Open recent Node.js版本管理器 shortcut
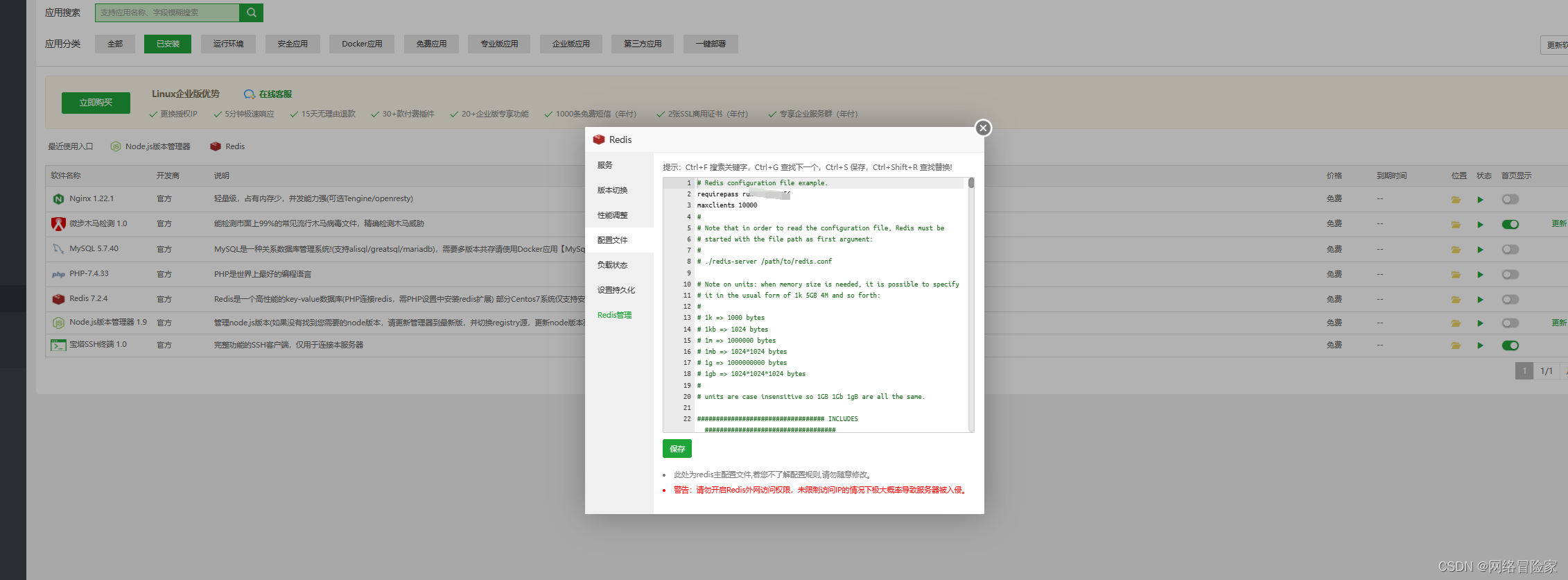1568x580 pixels. point(150,146)
